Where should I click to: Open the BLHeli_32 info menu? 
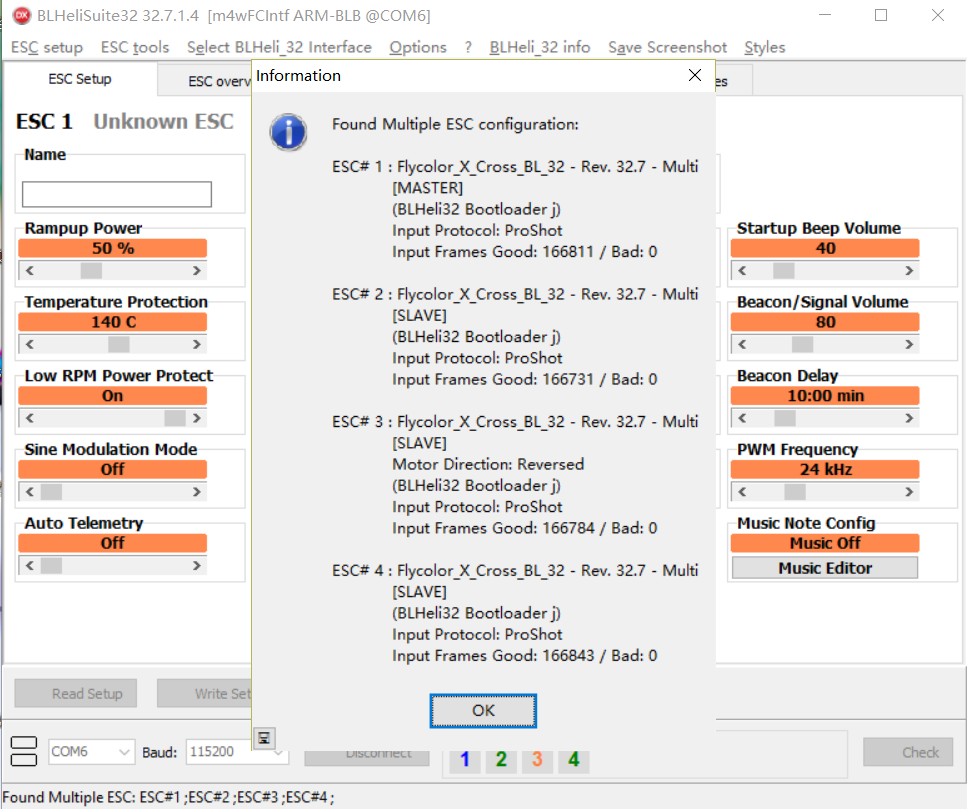[x=540, y=47]
